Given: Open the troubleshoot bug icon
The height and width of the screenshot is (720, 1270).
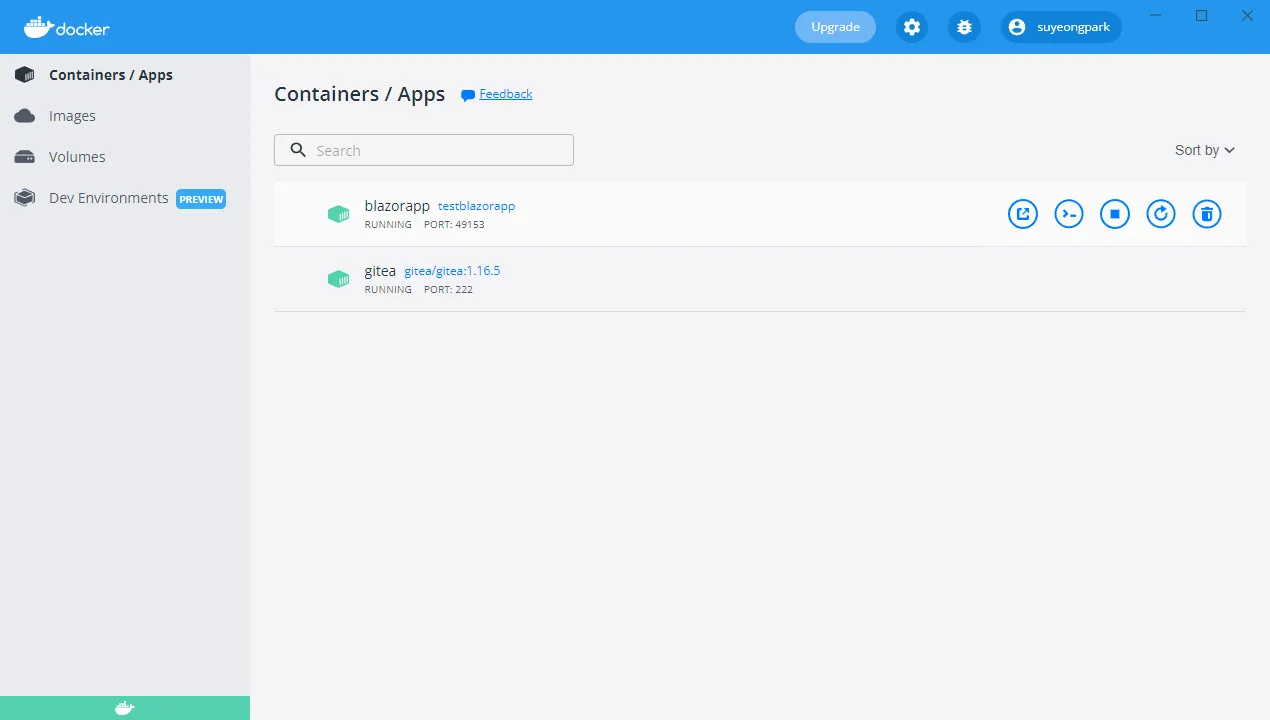Looking at the screenshot, I should pyautogui.click(x=964, y=27).
